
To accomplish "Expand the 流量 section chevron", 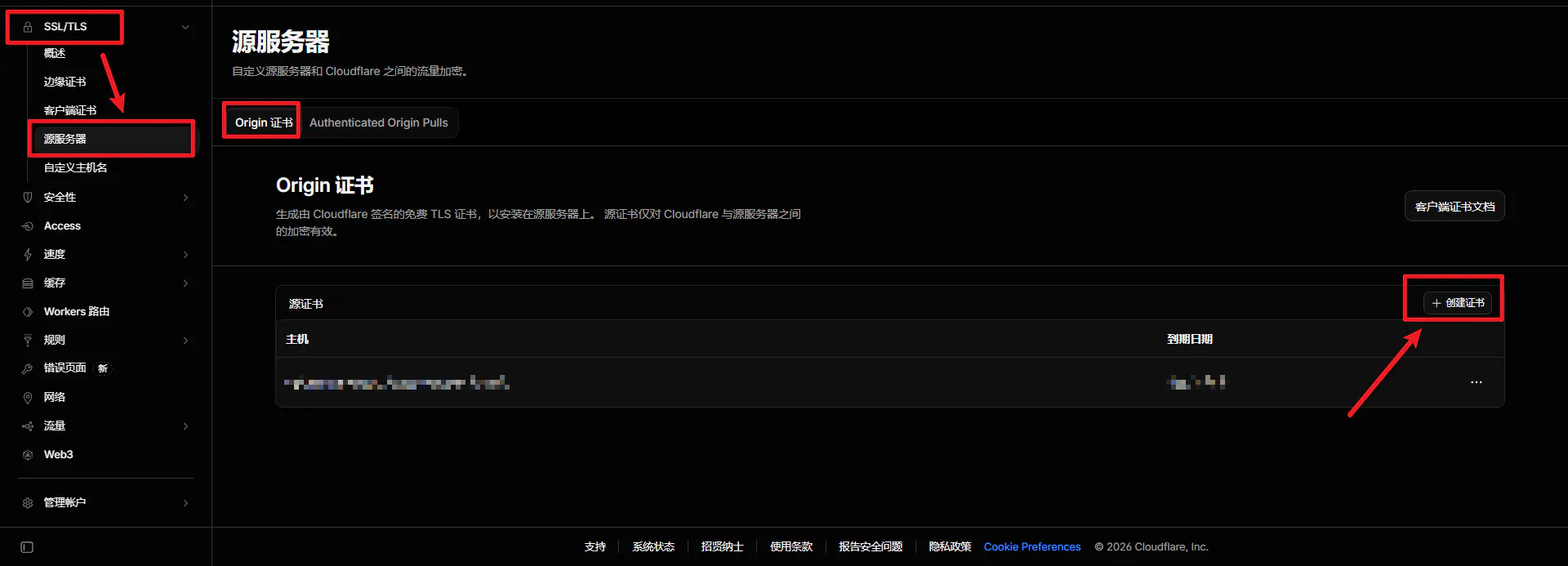I will [x=185, y=426].
